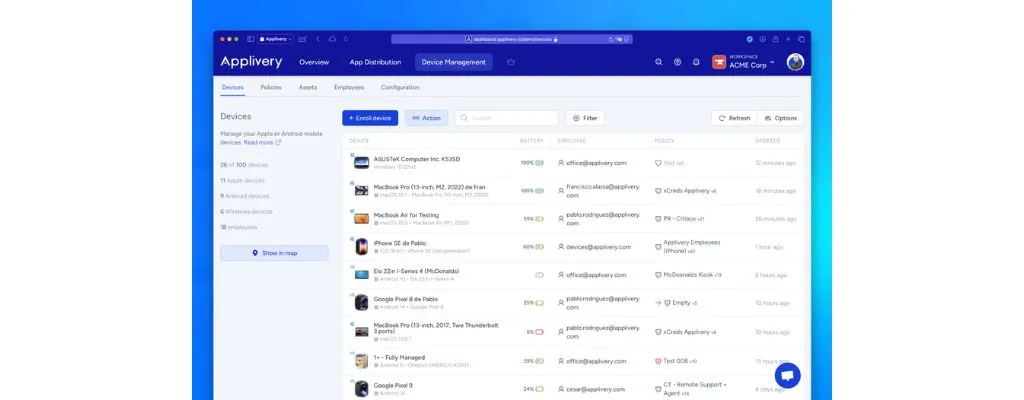1024x400 pixels.
Task: Click the Safari share icon
Action: tap(775, 39)
